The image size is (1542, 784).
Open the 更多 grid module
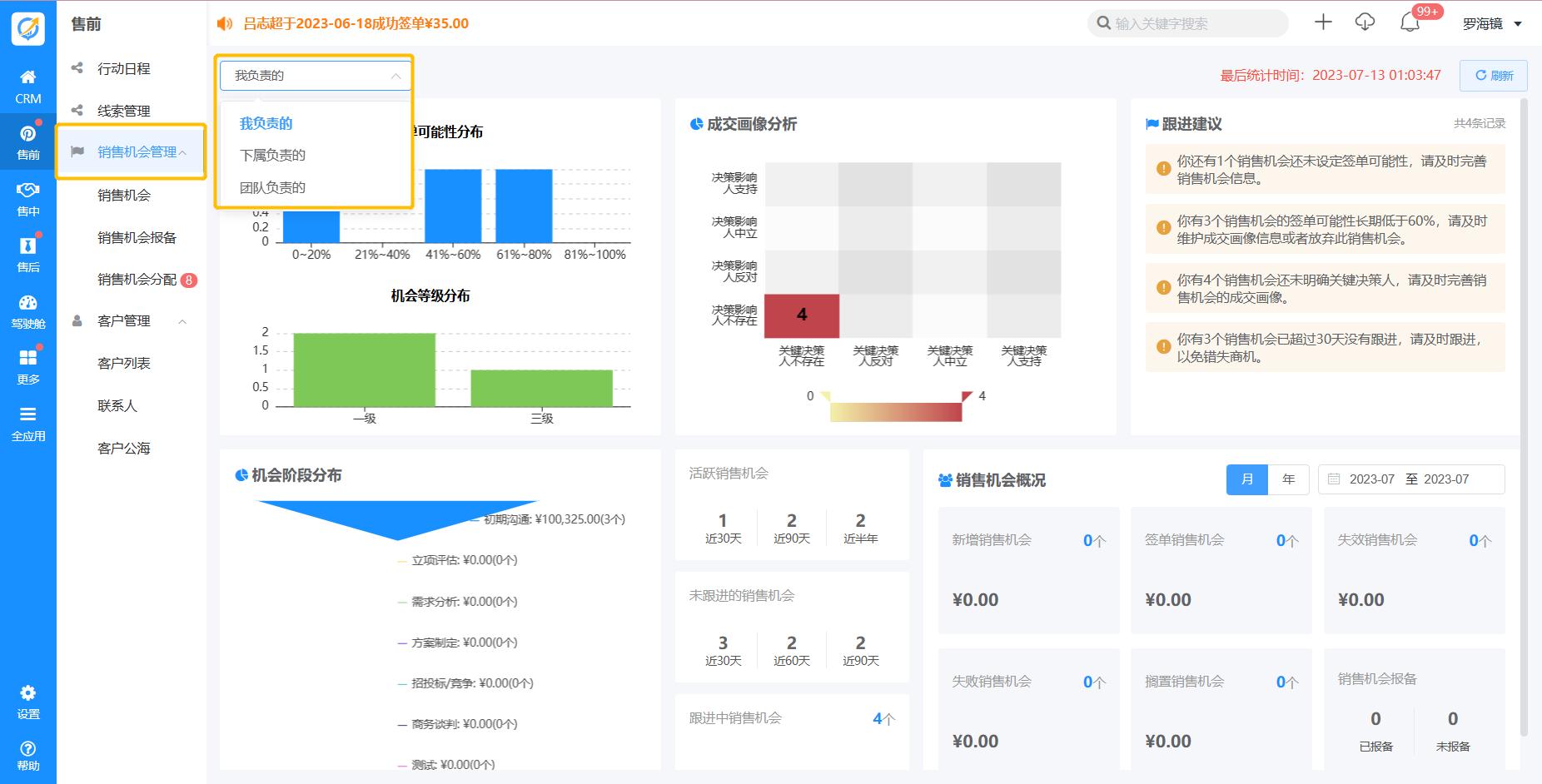[x=27, y=367]
